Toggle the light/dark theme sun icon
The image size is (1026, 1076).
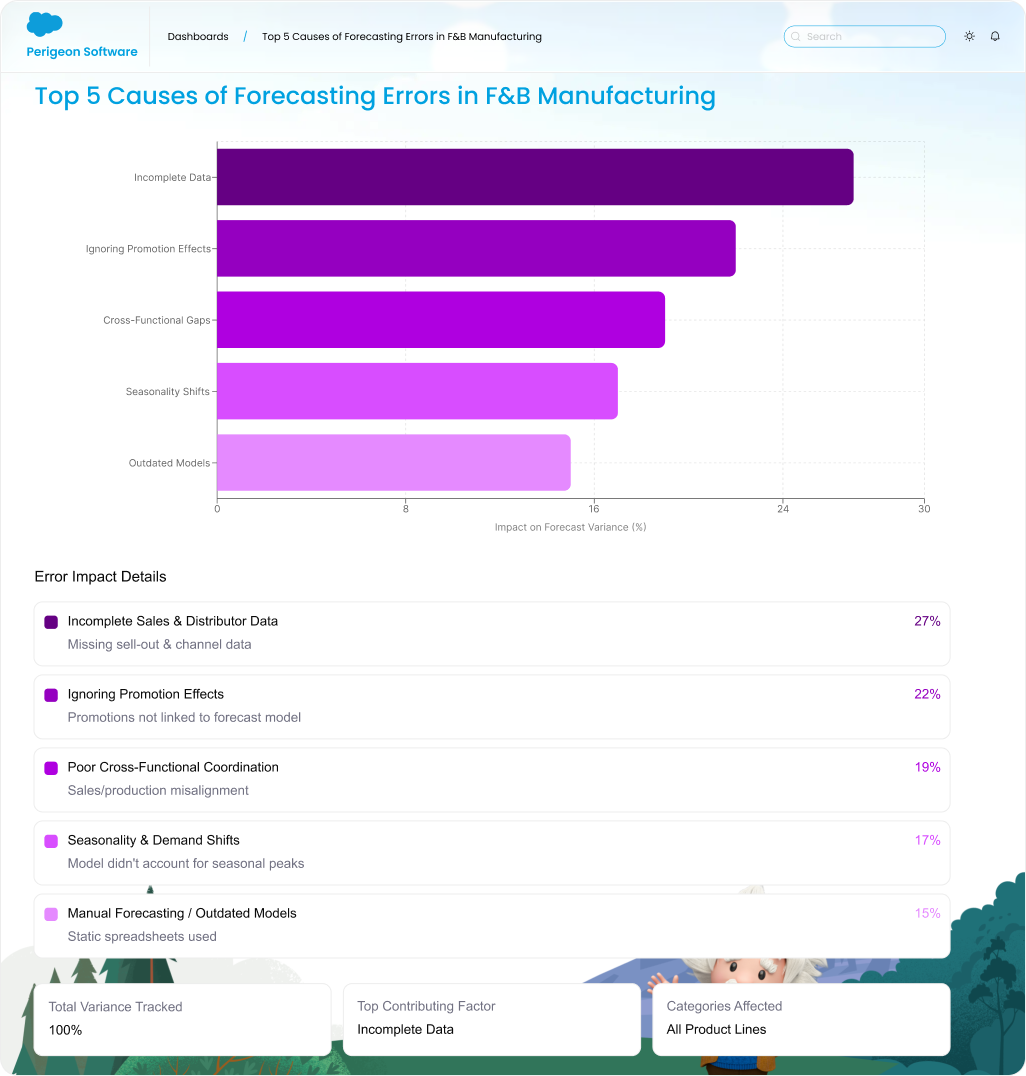969,36
